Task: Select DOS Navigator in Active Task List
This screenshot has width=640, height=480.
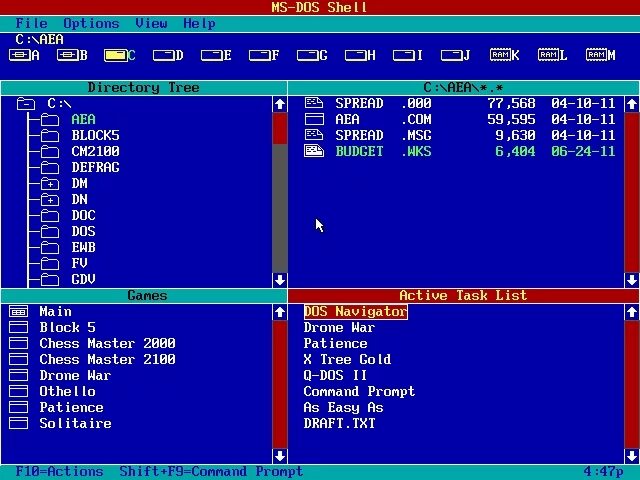Action: pyautogui.click(x=356, y=311)
